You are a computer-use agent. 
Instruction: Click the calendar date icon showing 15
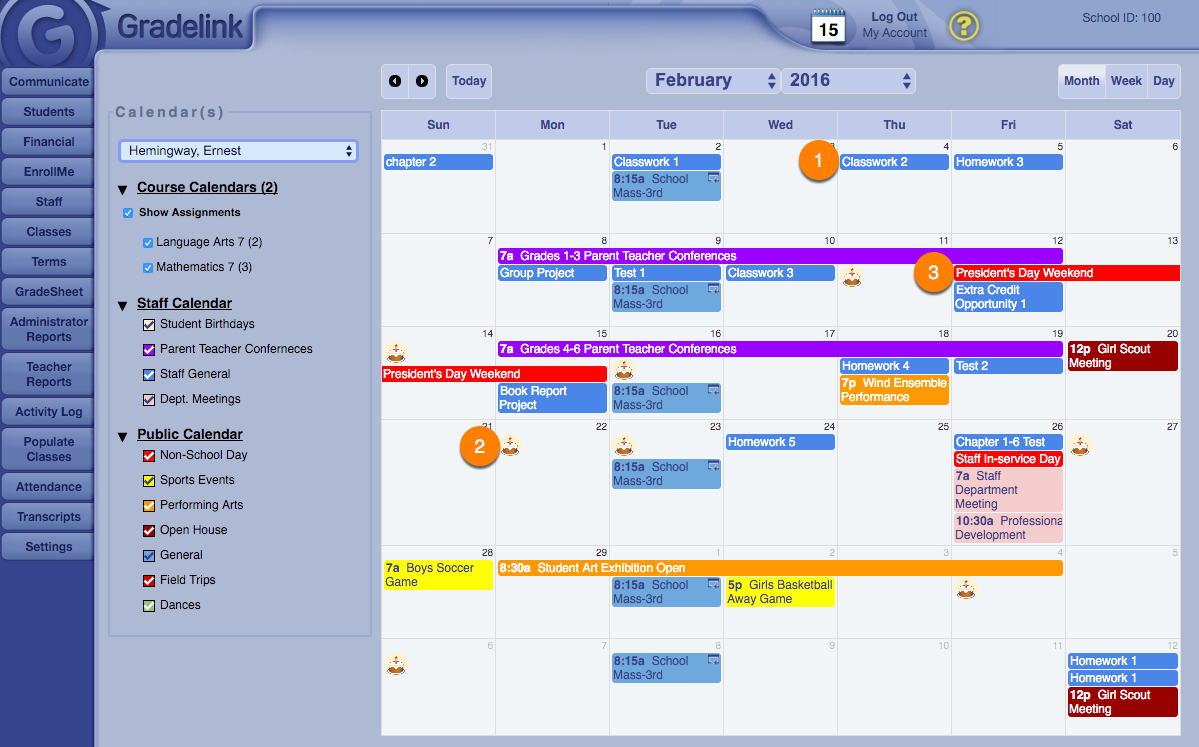[x=830, y=25]
